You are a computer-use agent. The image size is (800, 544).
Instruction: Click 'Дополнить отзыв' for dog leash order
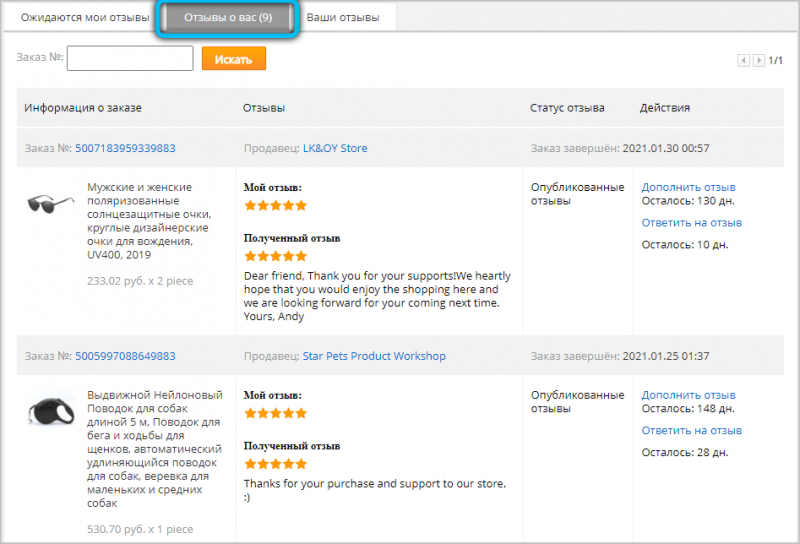click(688, 395)
